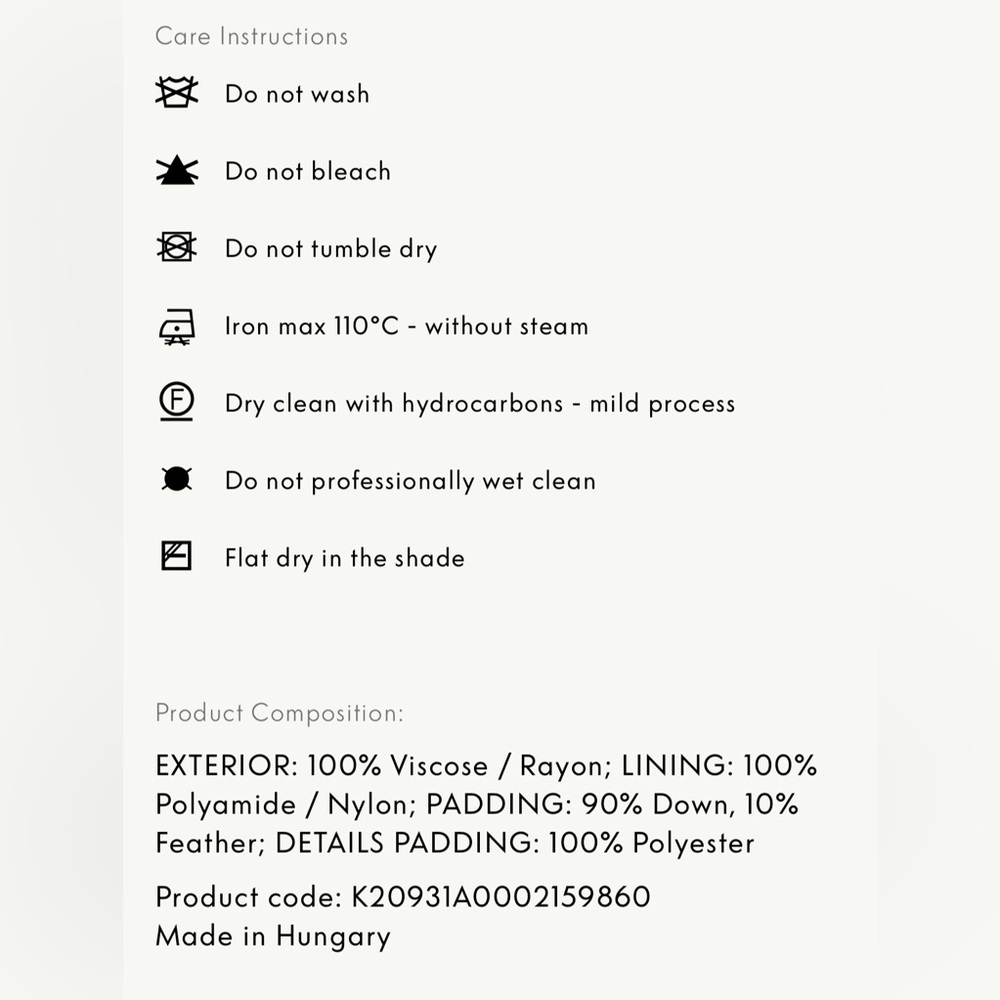Tap the 'Flat dry in the shade' text
This screenshot has width=1000, height=1000.
pos(345,559)
